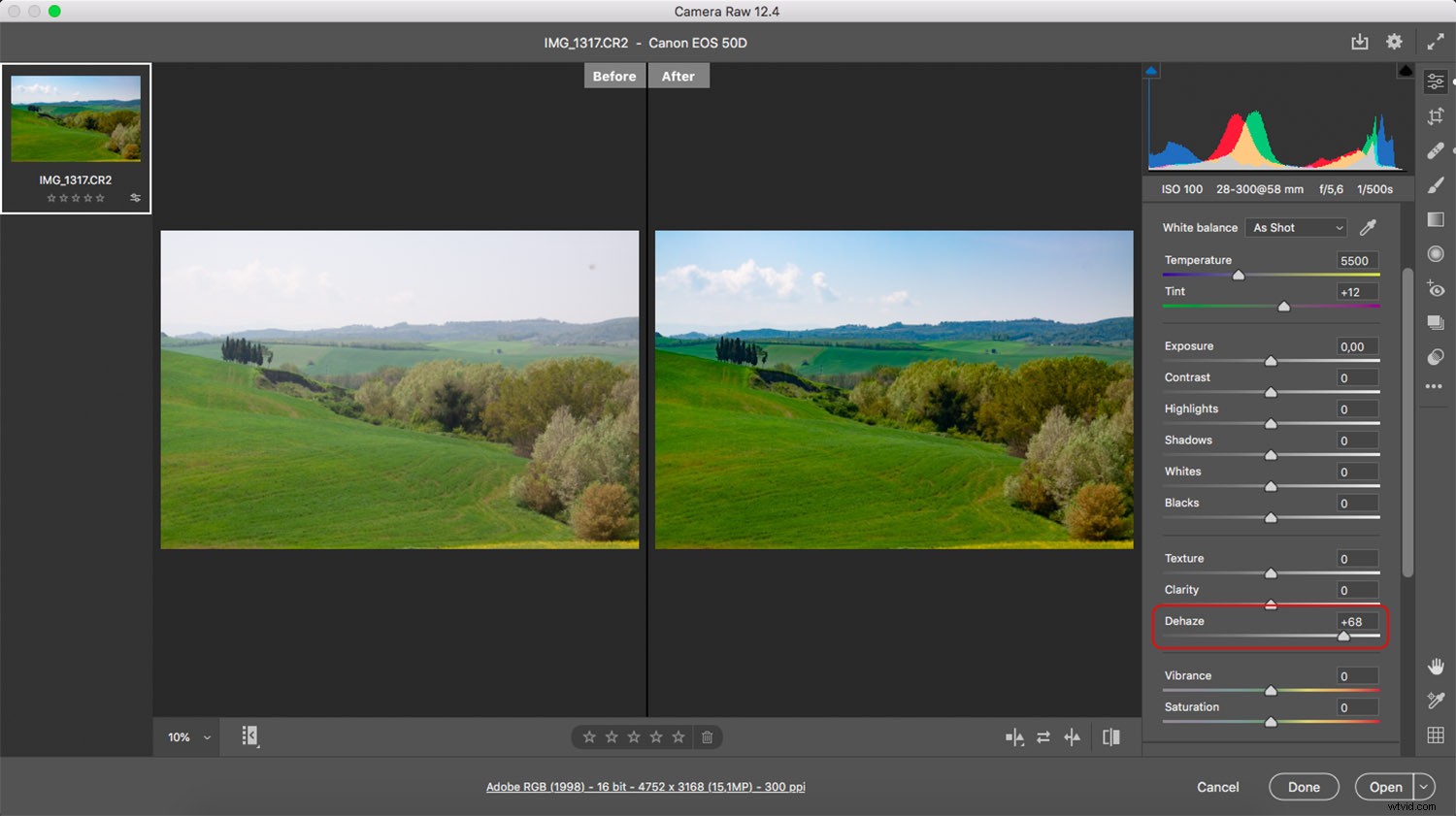The height and width of the screenshot is (816, 1456).
Task: Select the Hand tool
Action: point(1436,667)
